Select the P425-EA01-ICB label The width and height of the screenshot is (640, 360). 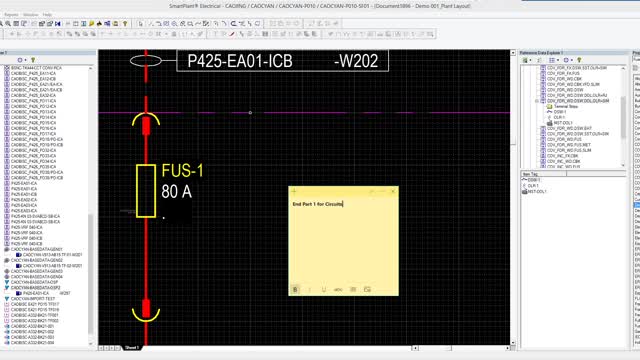click(240, 61)
